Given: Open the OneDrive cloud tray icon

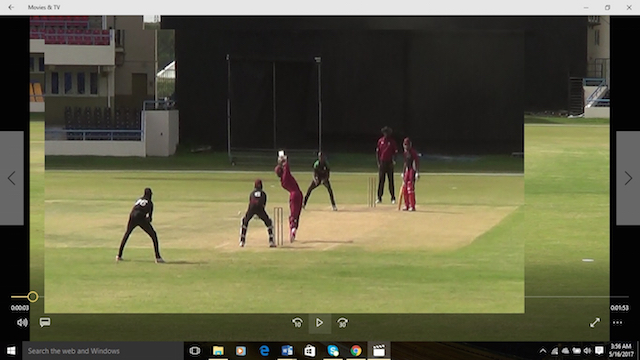Looking at the screenshot, I should coord(566,351).
